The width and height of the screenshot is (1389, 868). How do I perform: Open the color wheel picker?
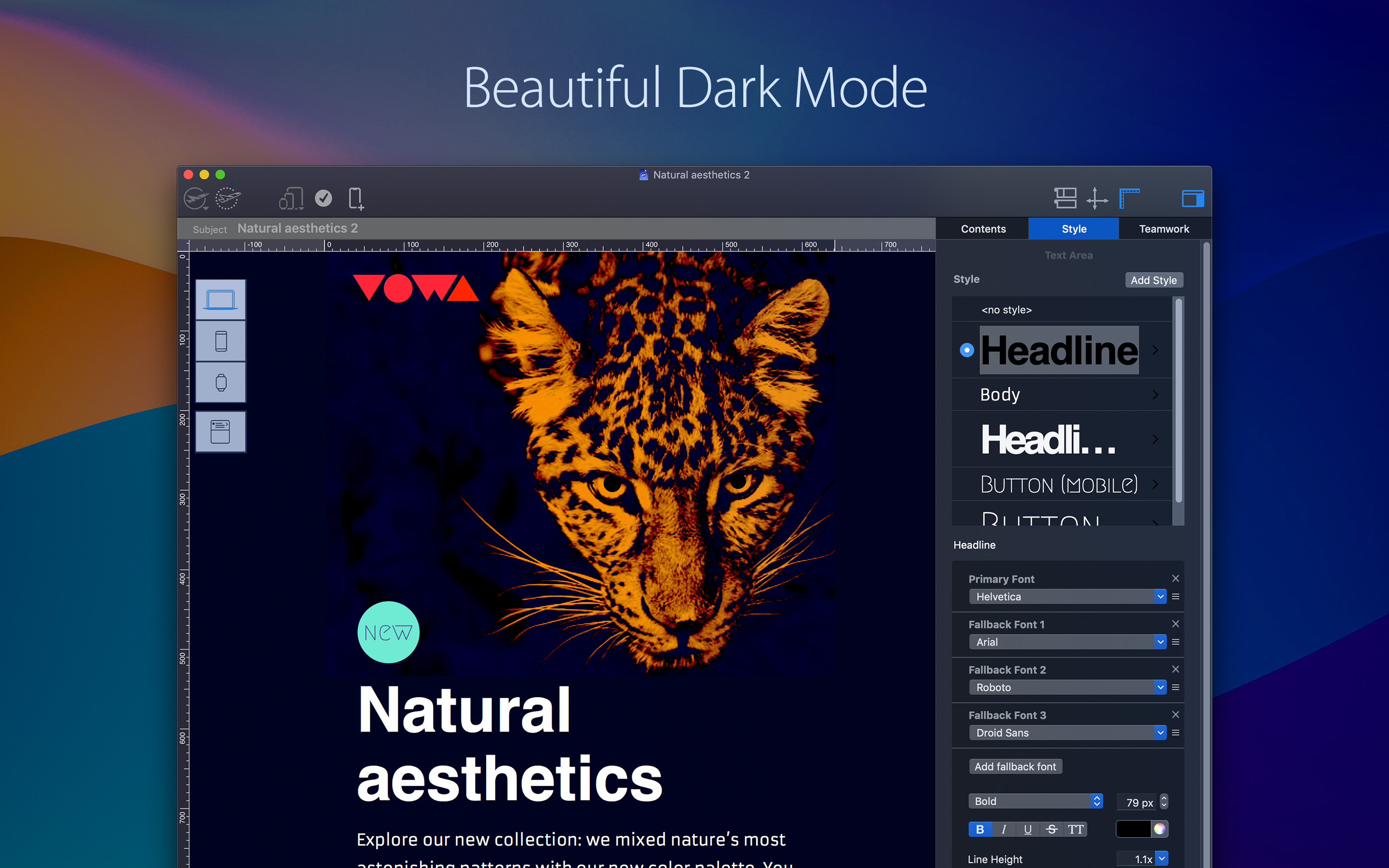(x=1159, y=829)
